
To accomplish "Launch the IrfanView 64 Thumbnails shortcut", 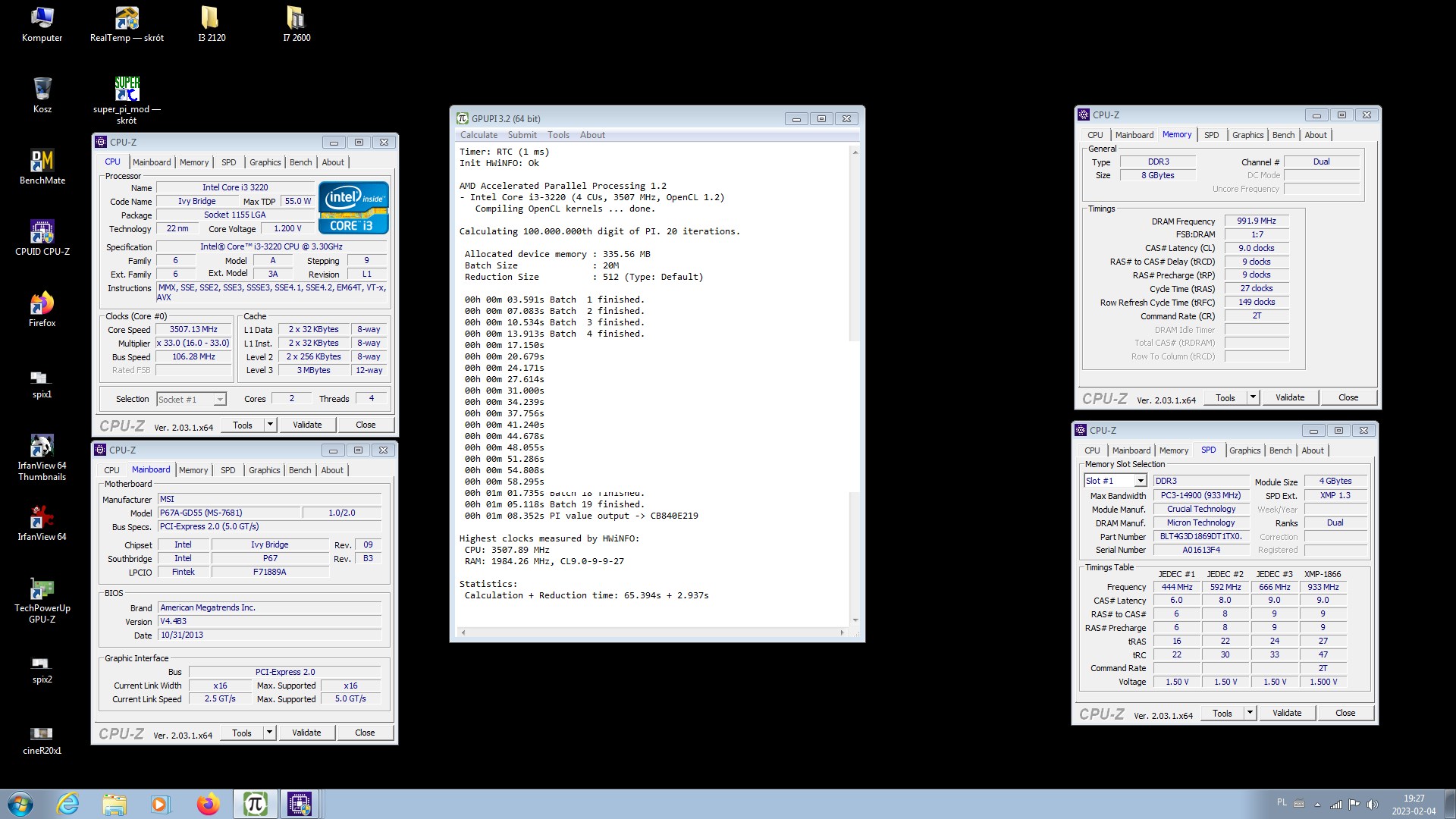I will click(42, 457).
